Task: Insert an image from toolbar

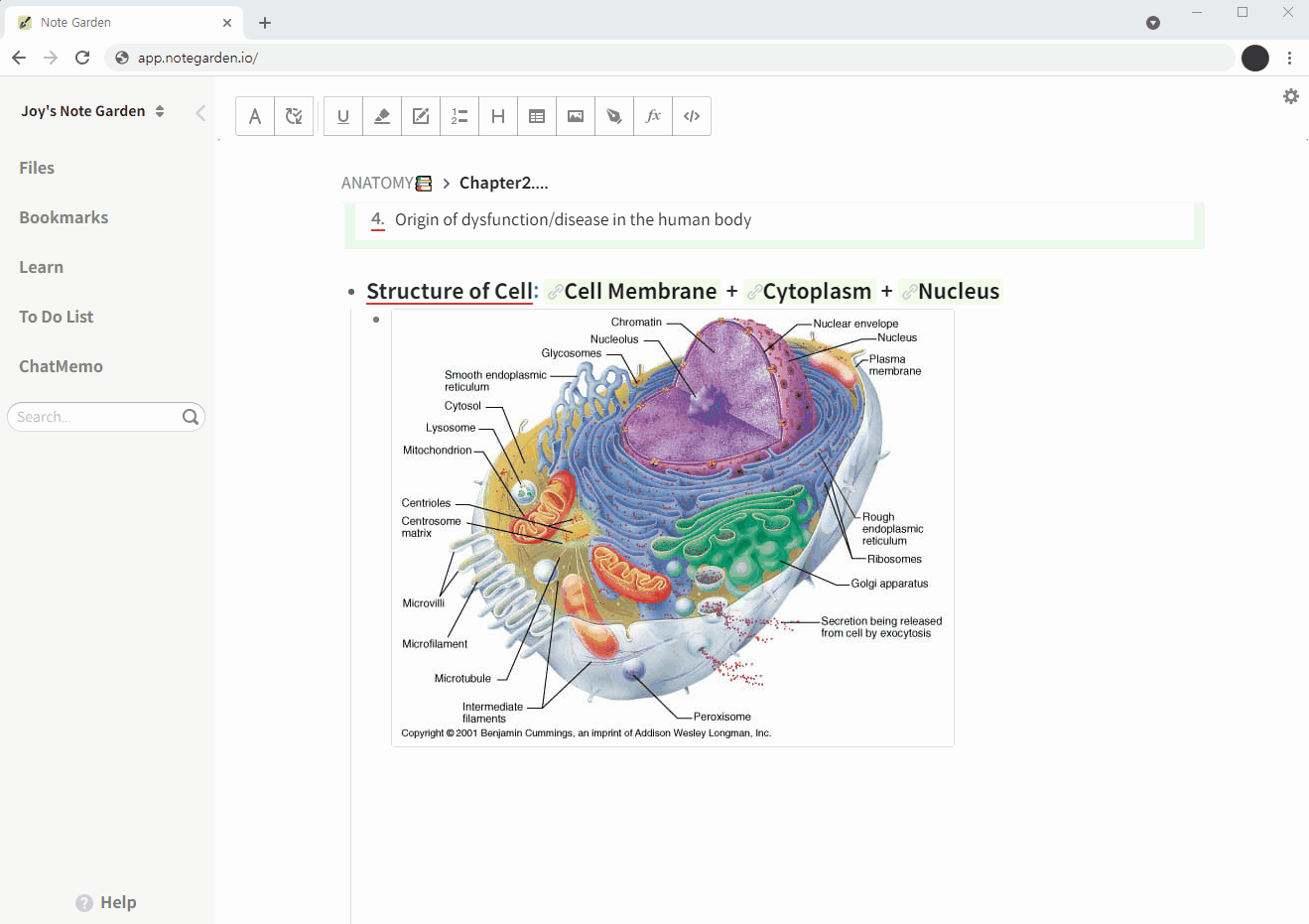Action: (576, 116)
